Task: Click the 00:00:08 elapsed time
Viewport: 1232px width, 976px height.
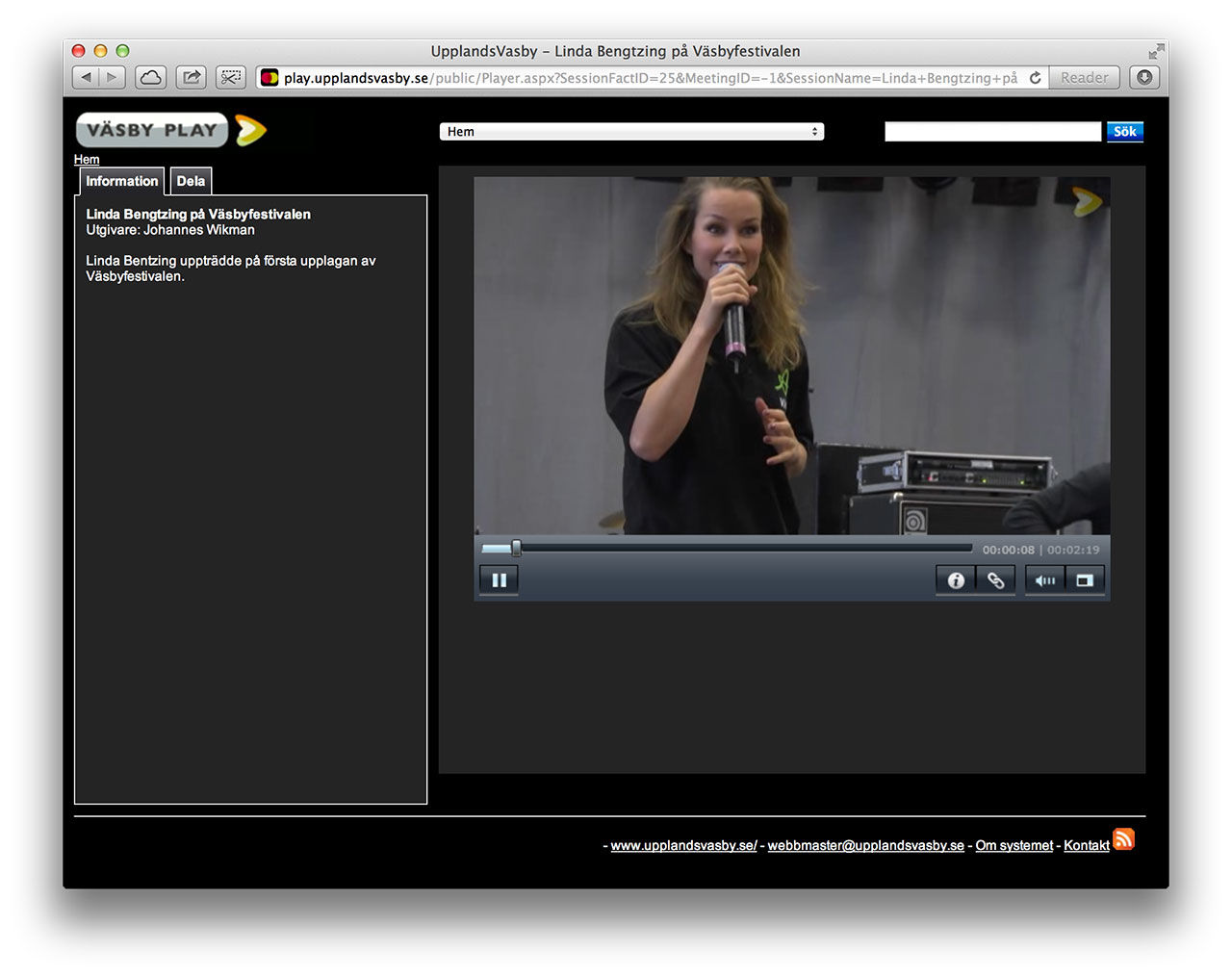Action: (1009, 550)
